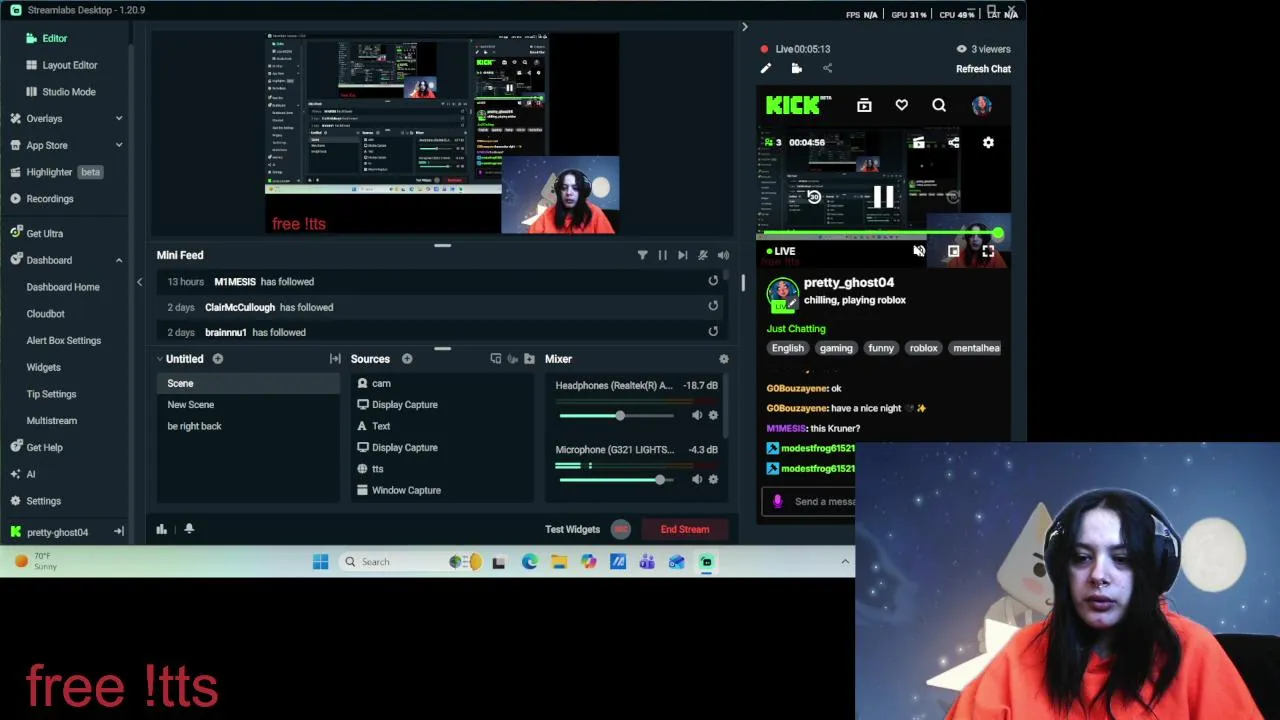
Task: Mute Microphone in Mixer
Action: click(697, 480)
